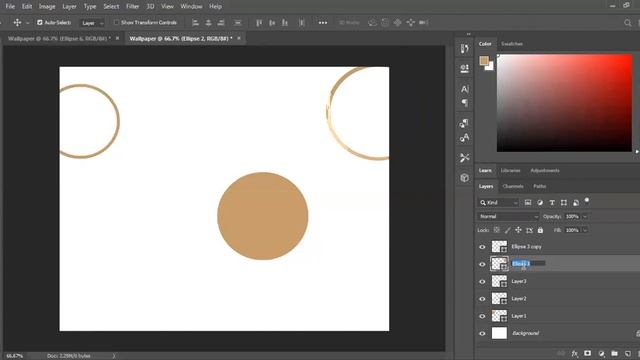This screenshot has width=640, height=360.
Task: Open the Normal blend mode dropdown
Action: pyautogui.click(x=508, y=216)
